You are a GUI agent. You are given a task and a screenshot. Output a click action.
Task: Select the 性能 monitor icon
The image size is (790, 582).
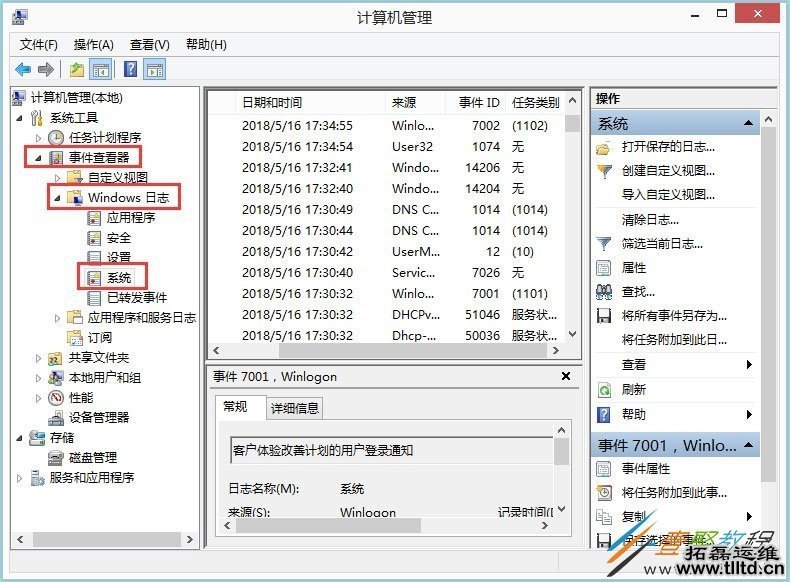[x=55, y=398]
